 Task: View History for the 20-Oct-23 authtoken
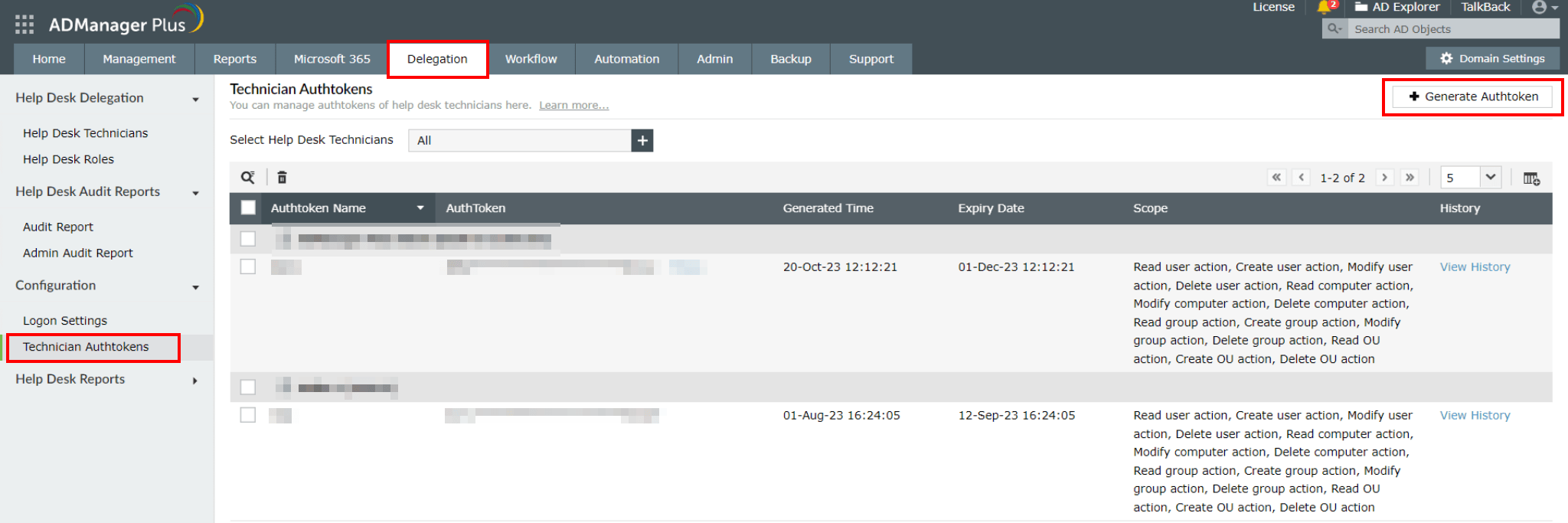[1475, 266]
